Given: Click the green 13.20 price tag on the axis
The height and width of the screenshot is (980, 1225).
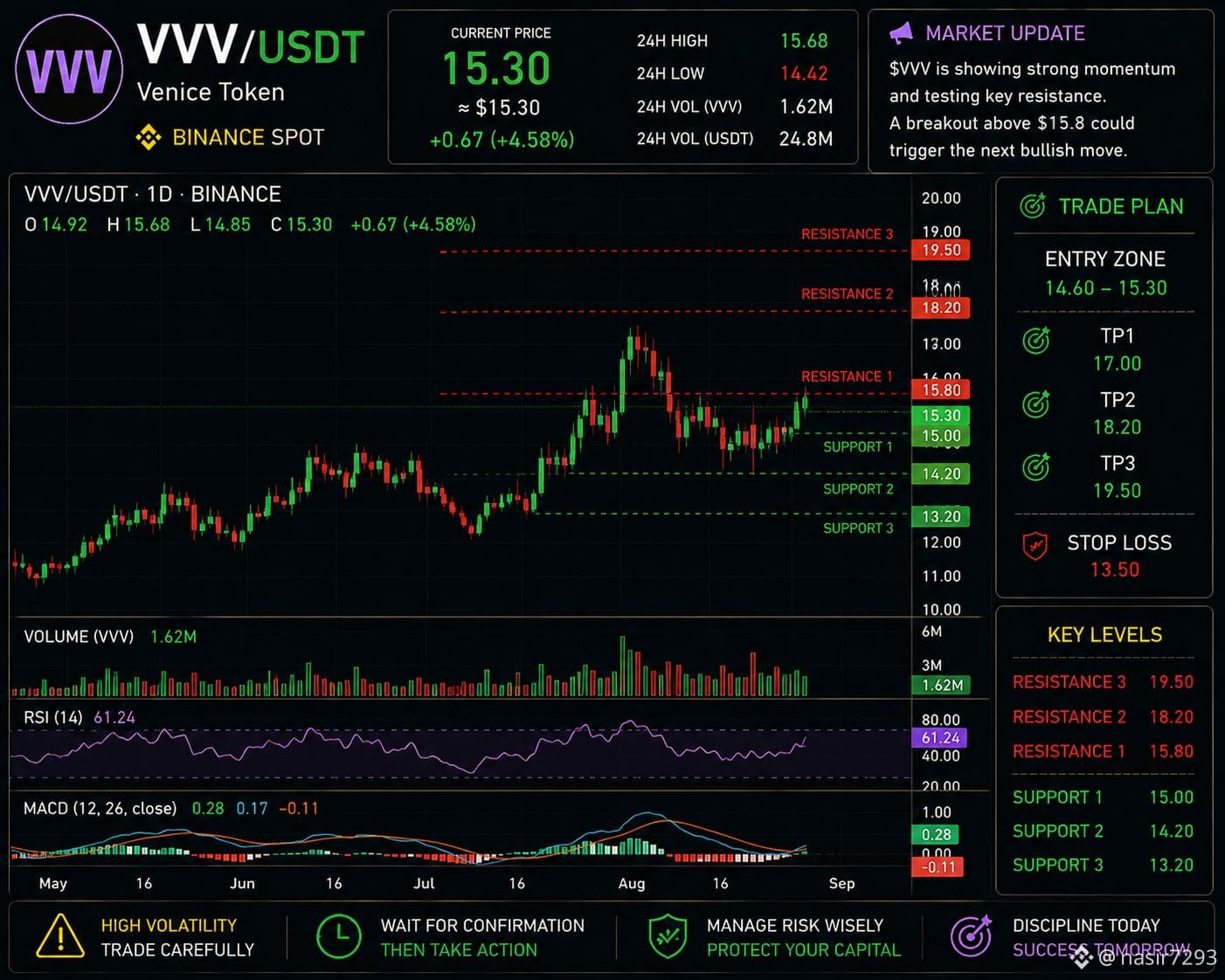Looking at the screenshot, I should (x=940, y=516).
